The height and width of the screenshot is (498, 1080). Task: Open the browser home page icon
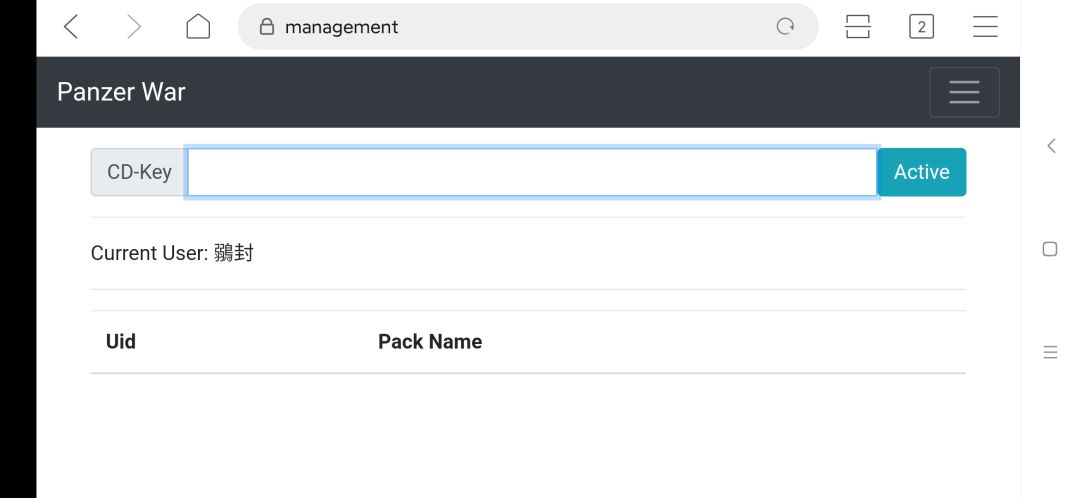click(x=199, y=27)
